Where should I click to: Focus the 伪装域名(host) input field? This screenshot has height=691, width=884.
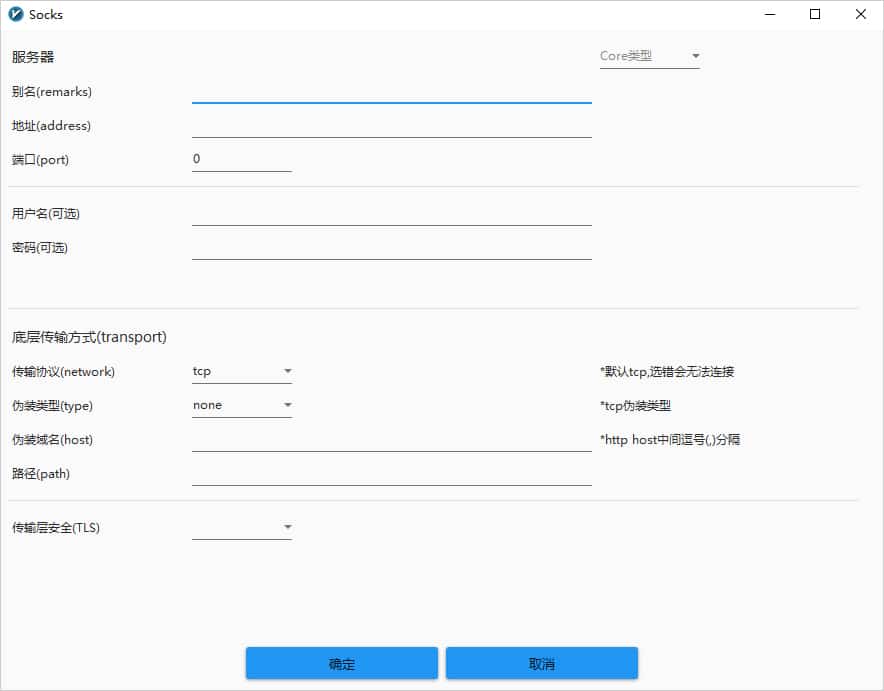[x=390, y=445]
